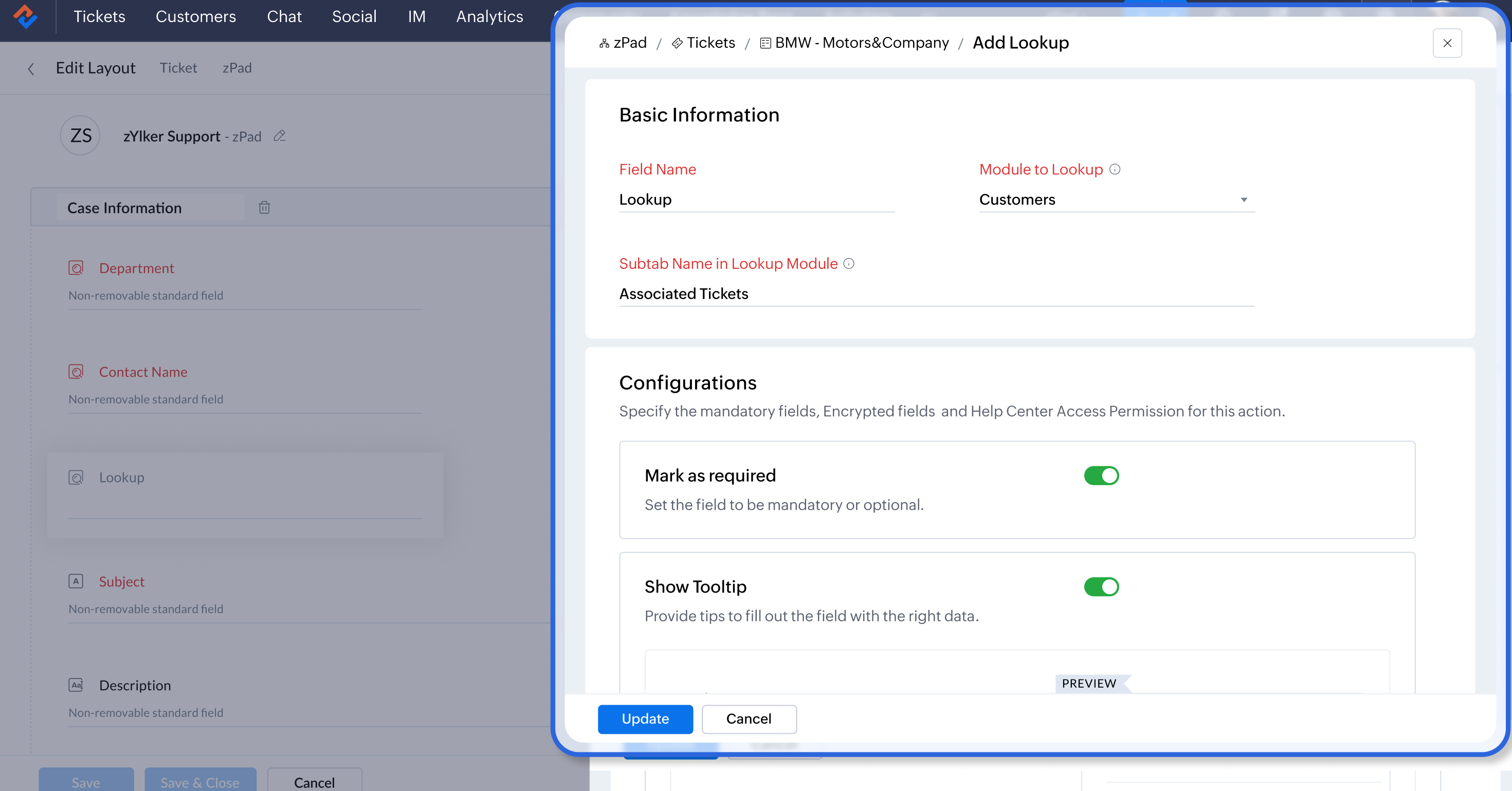Turn off the Mark as required toggle
This screenshot has height=791, width=1512.
(1101, 475)
